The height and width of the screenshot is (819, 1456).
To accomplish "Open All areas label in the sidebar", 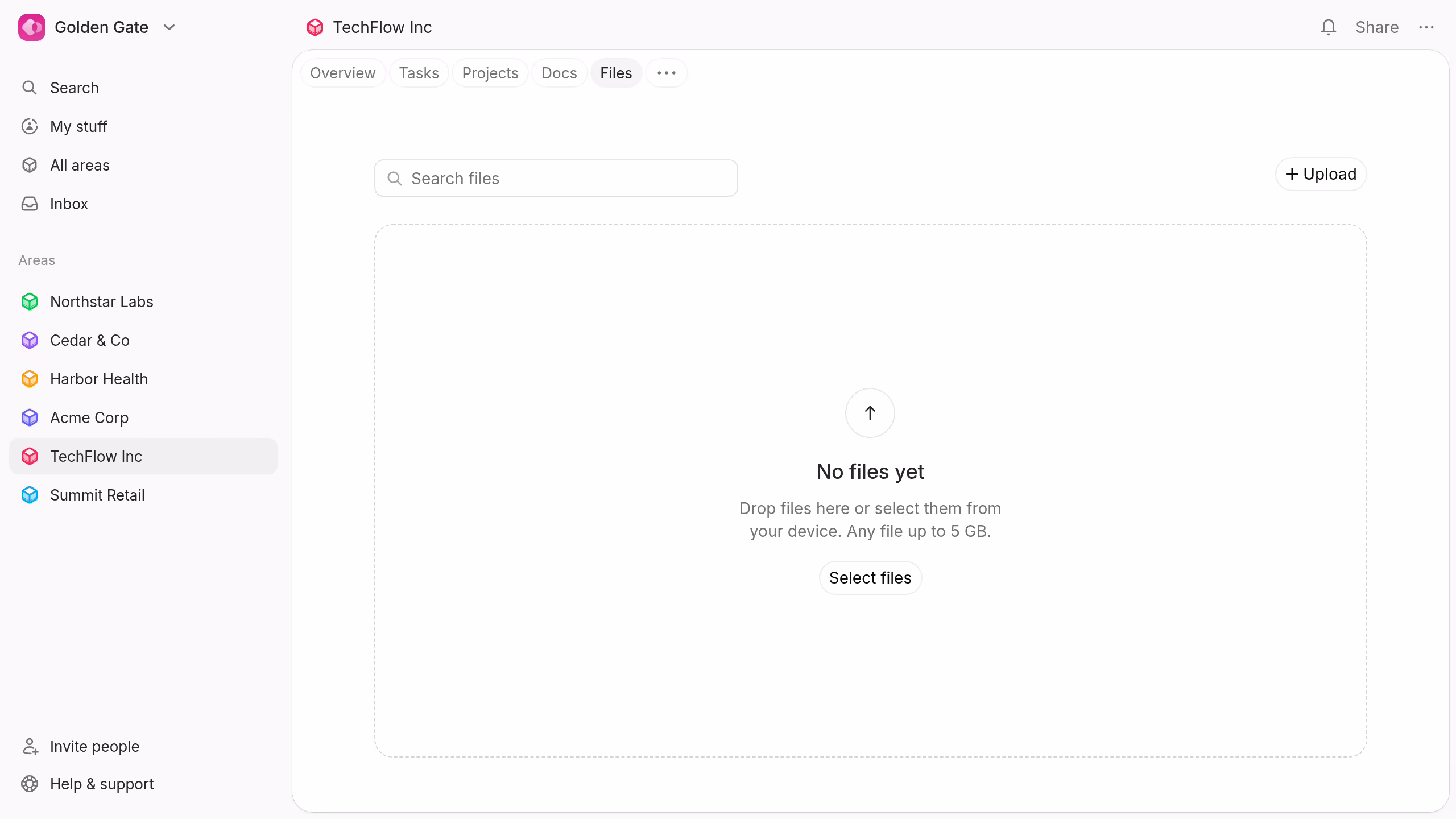I will click(80, 165).
